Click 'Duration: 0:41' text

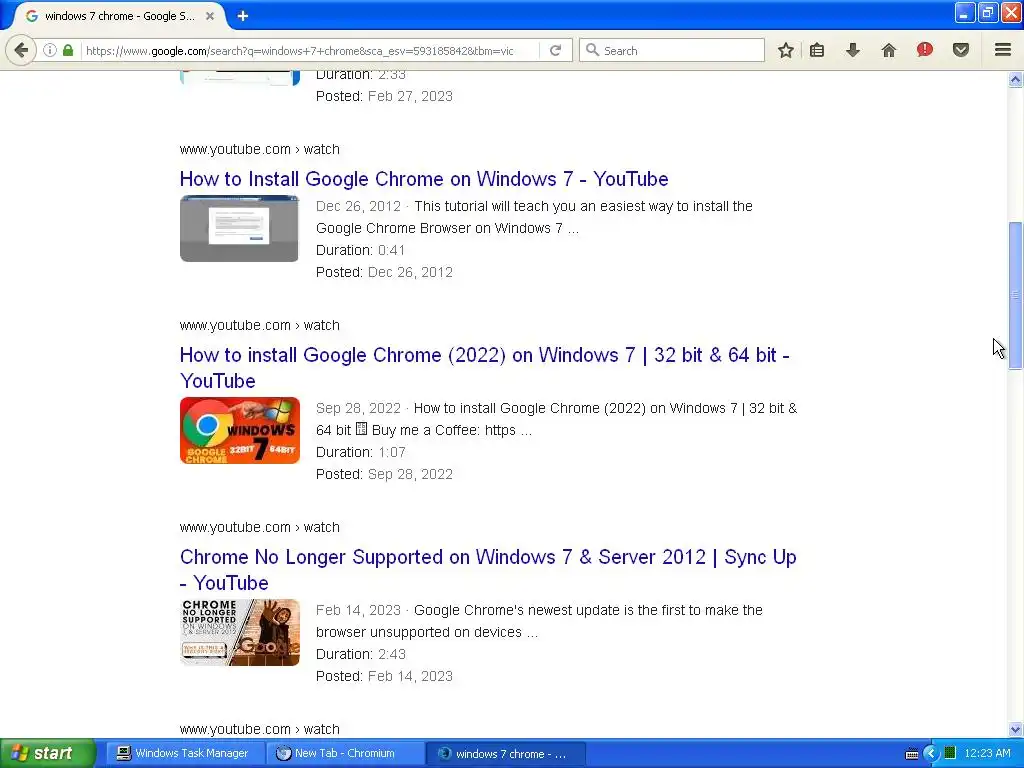coord(360,250)
